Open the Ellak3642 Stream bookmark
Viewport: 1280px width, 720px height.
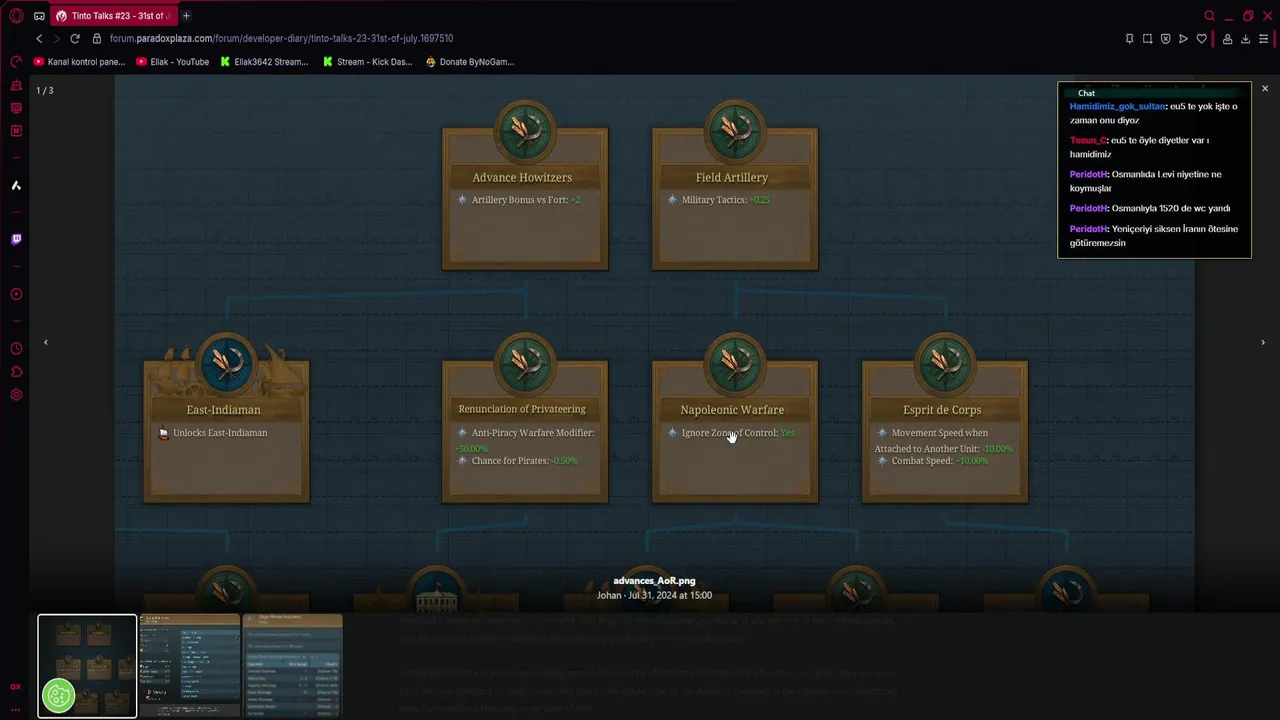pyautogui.click(x=265, y=62)
